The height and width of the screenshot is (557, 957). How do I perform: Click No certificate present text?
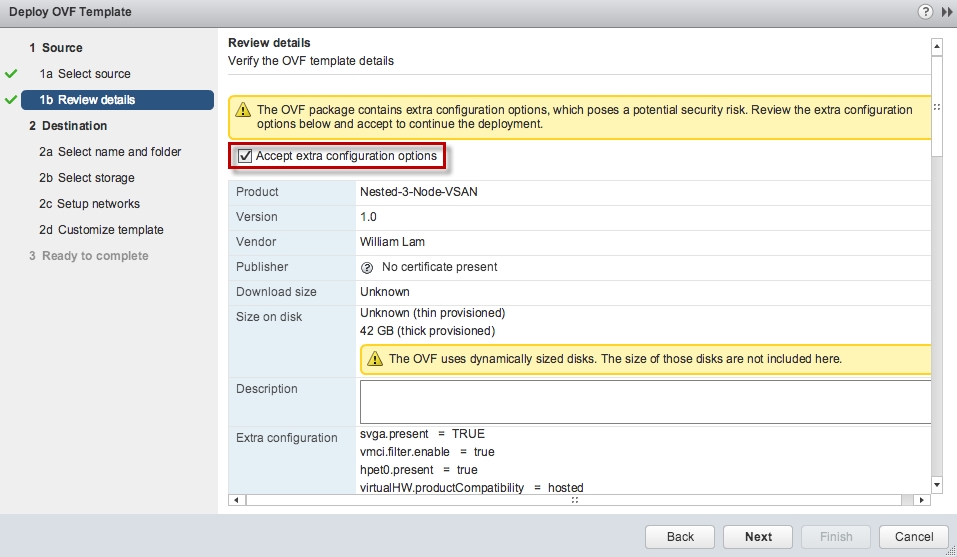click(x=439, y=267)
